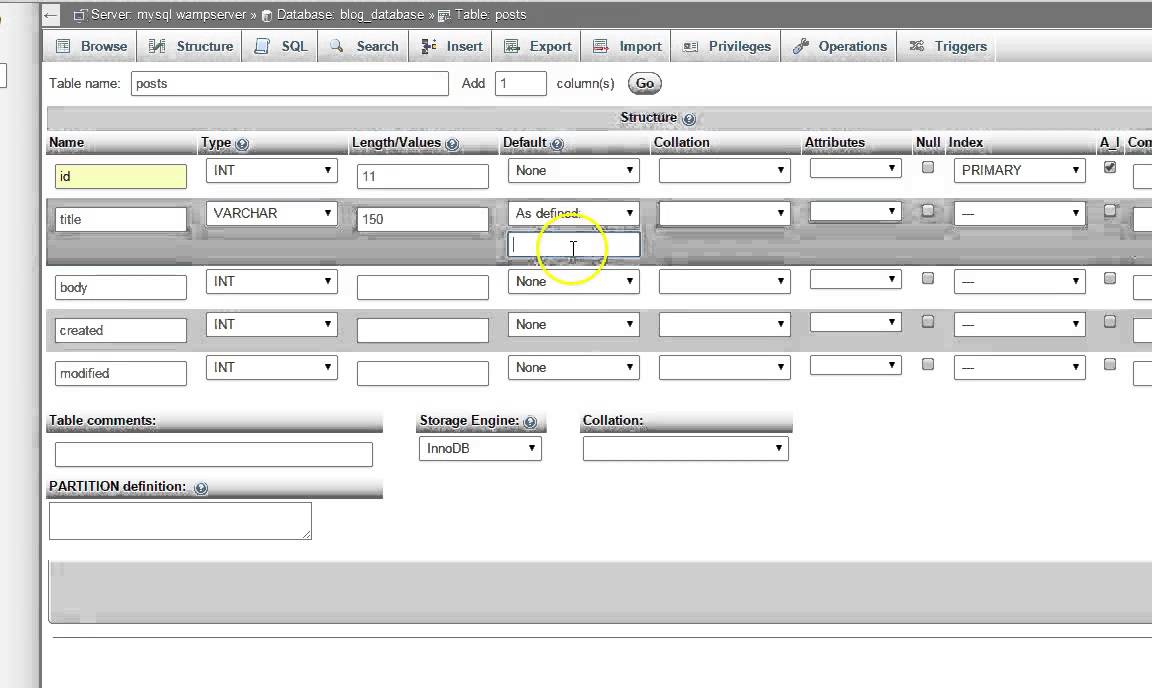Click the Table comments input field

click(x=214, y=454)
